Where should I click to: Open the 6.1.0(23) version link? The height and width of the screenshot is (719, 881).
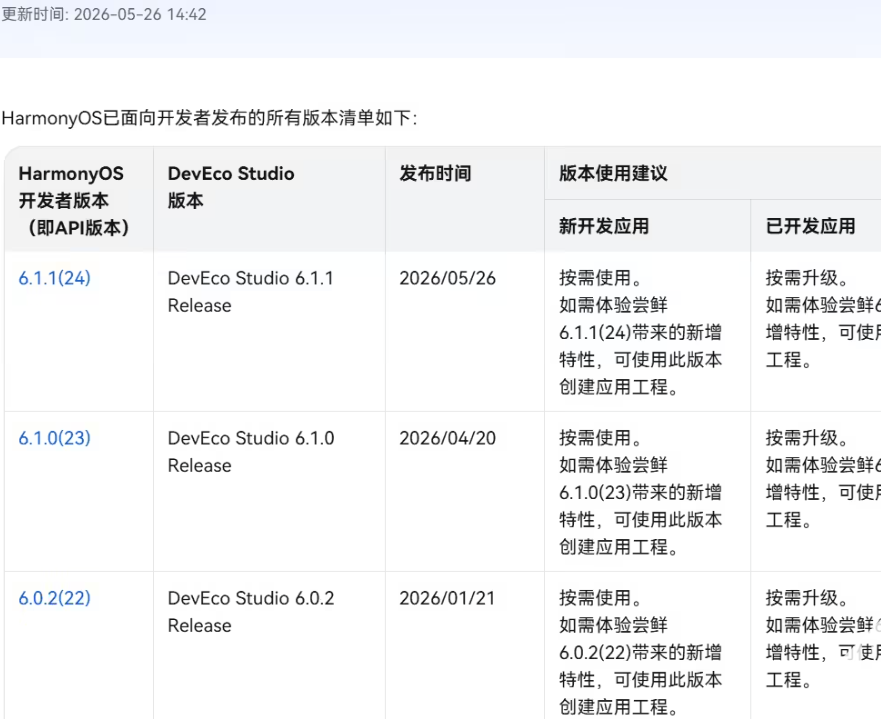click(x=55, y=438)
